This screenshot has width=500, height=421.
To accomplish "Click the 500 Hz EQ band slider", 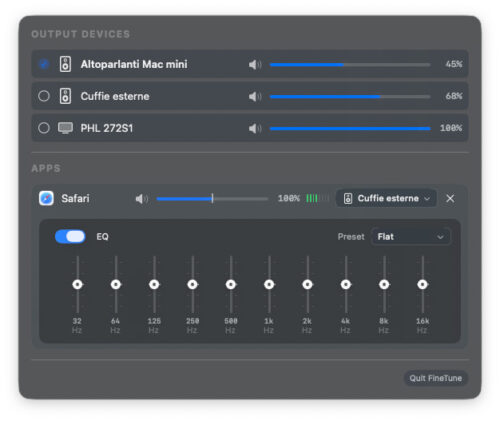I will coord(231,284).
